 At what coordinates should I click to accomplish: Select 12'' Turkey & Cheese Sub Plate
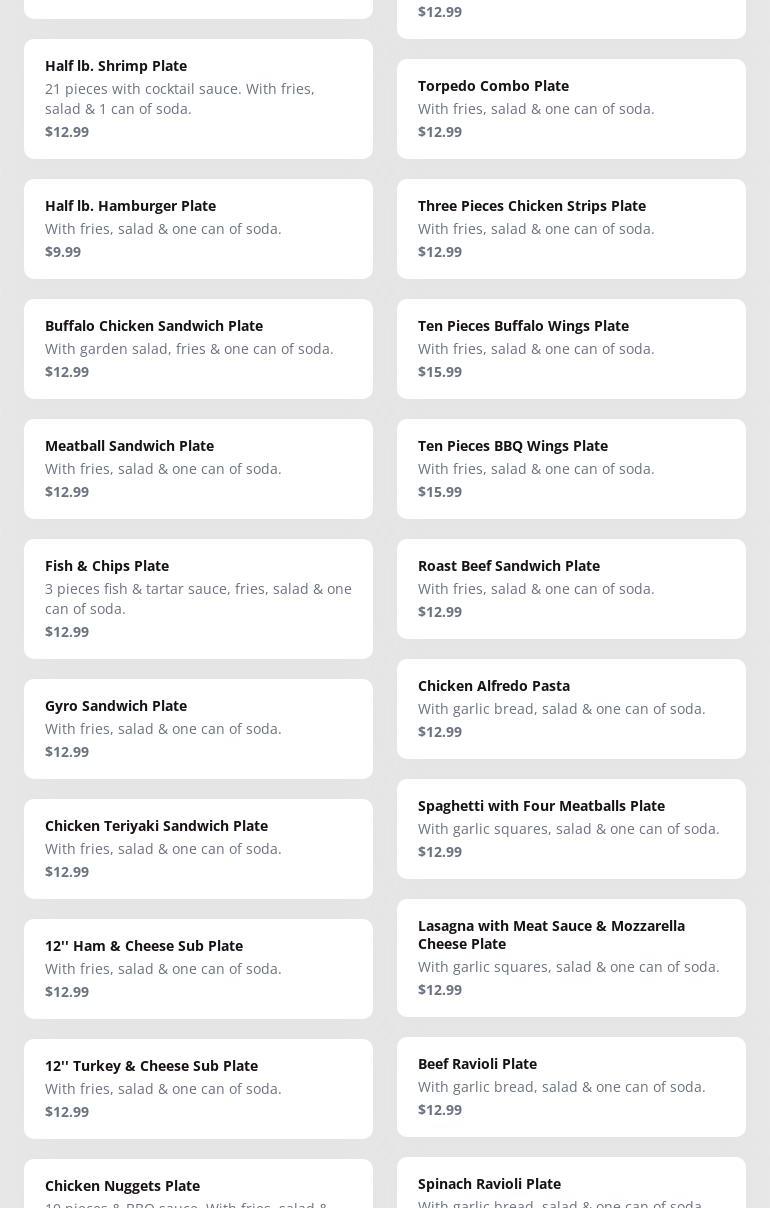coord(198,1088)
